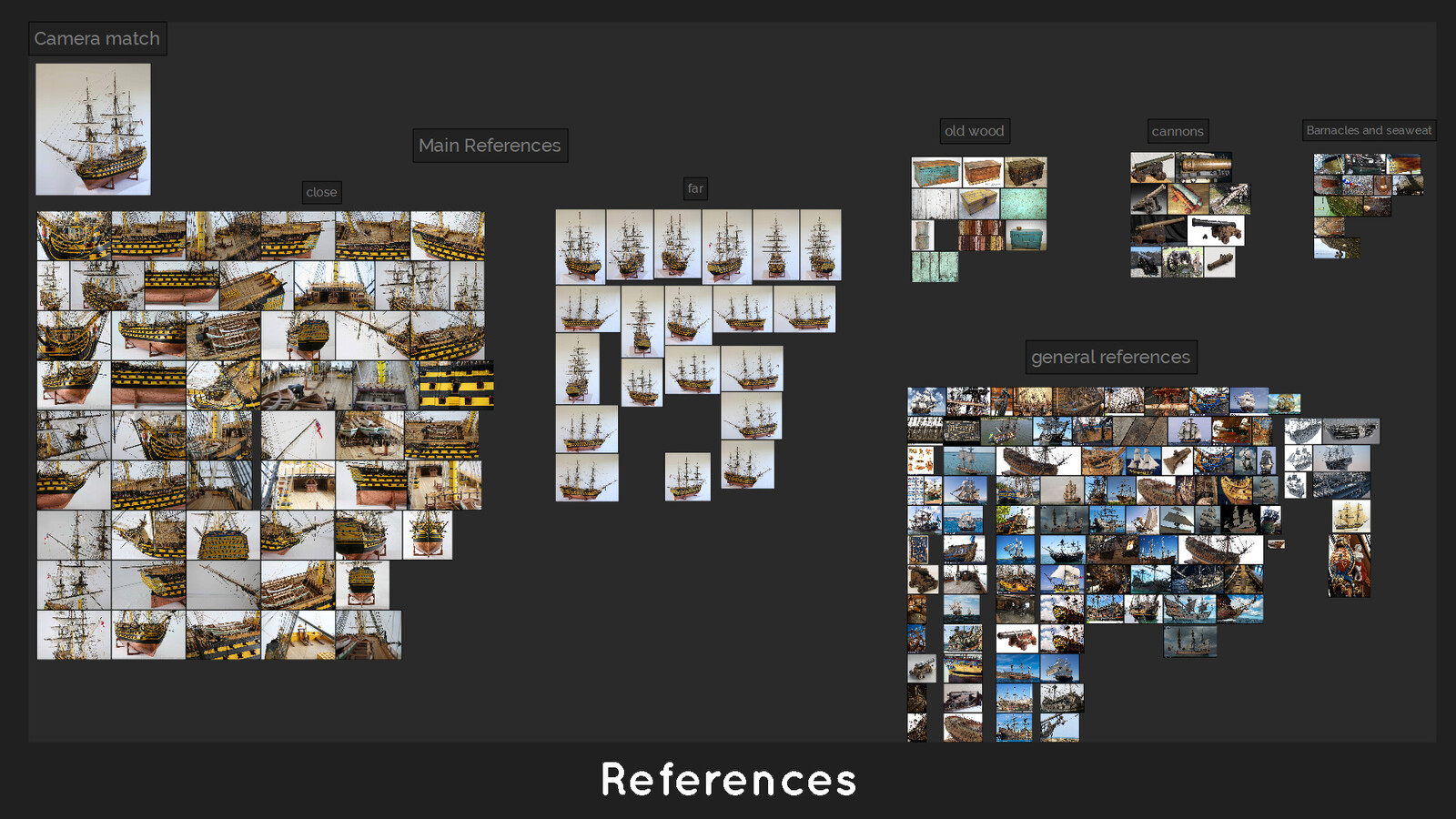Click the "old wood" label
This screenshot has width=1456, height=819.
click(975, 131)
